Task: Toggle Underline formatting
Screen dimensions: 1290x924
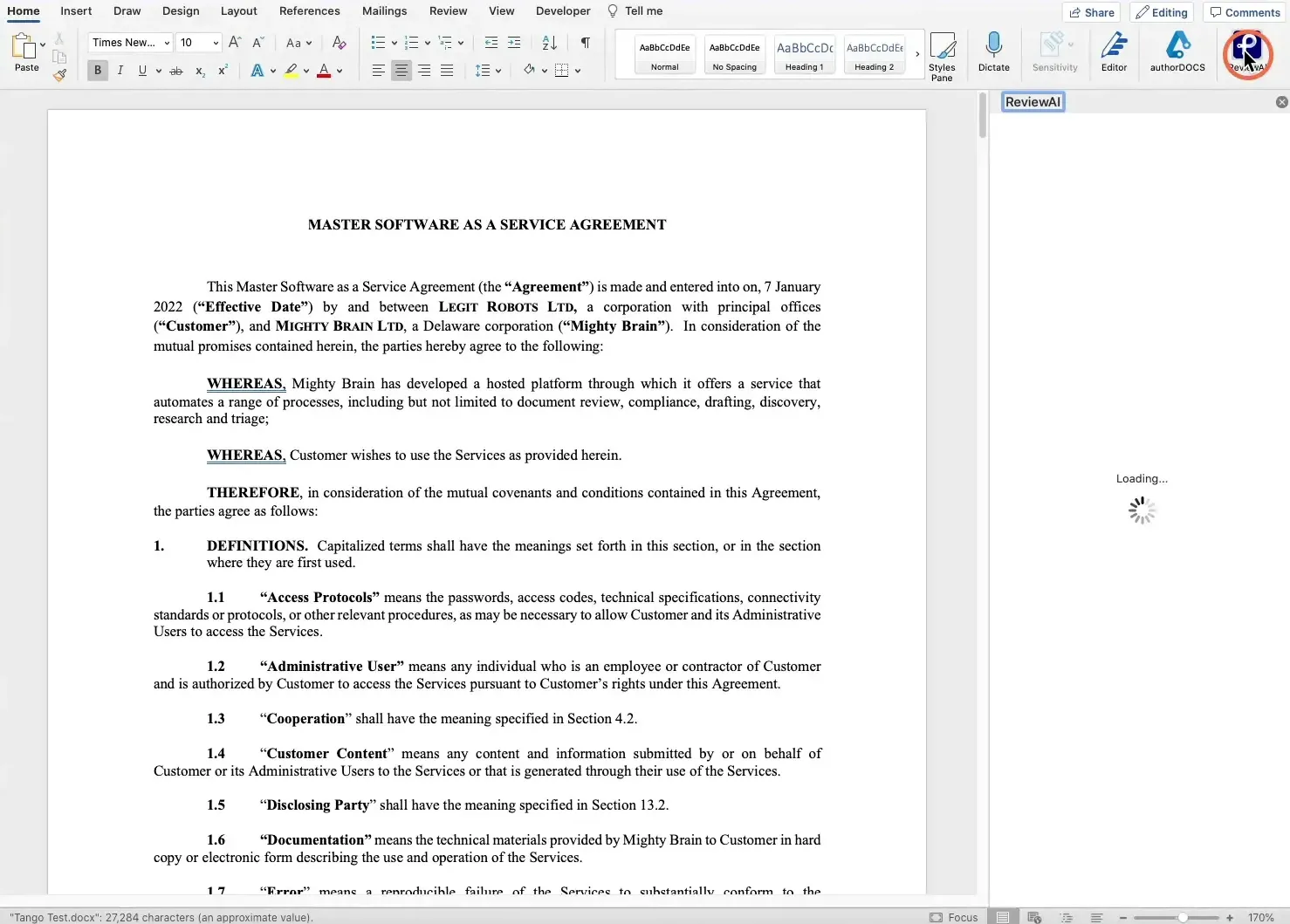Action: [x=142, y=71]
